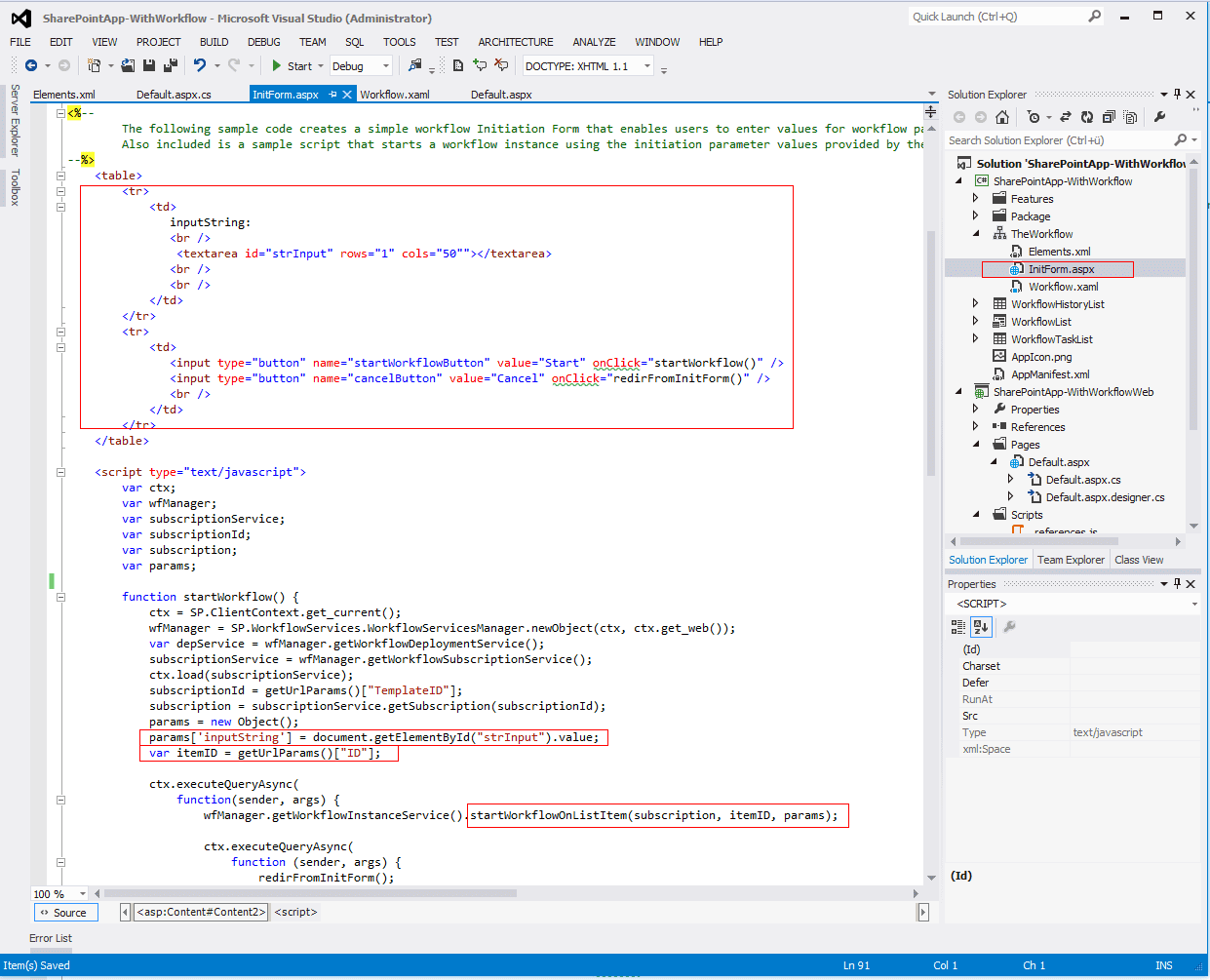This screenshot has height=980, width=1210.
Task: Open Solution Explorer Properties wrench icon
Action: [1159, 117]
